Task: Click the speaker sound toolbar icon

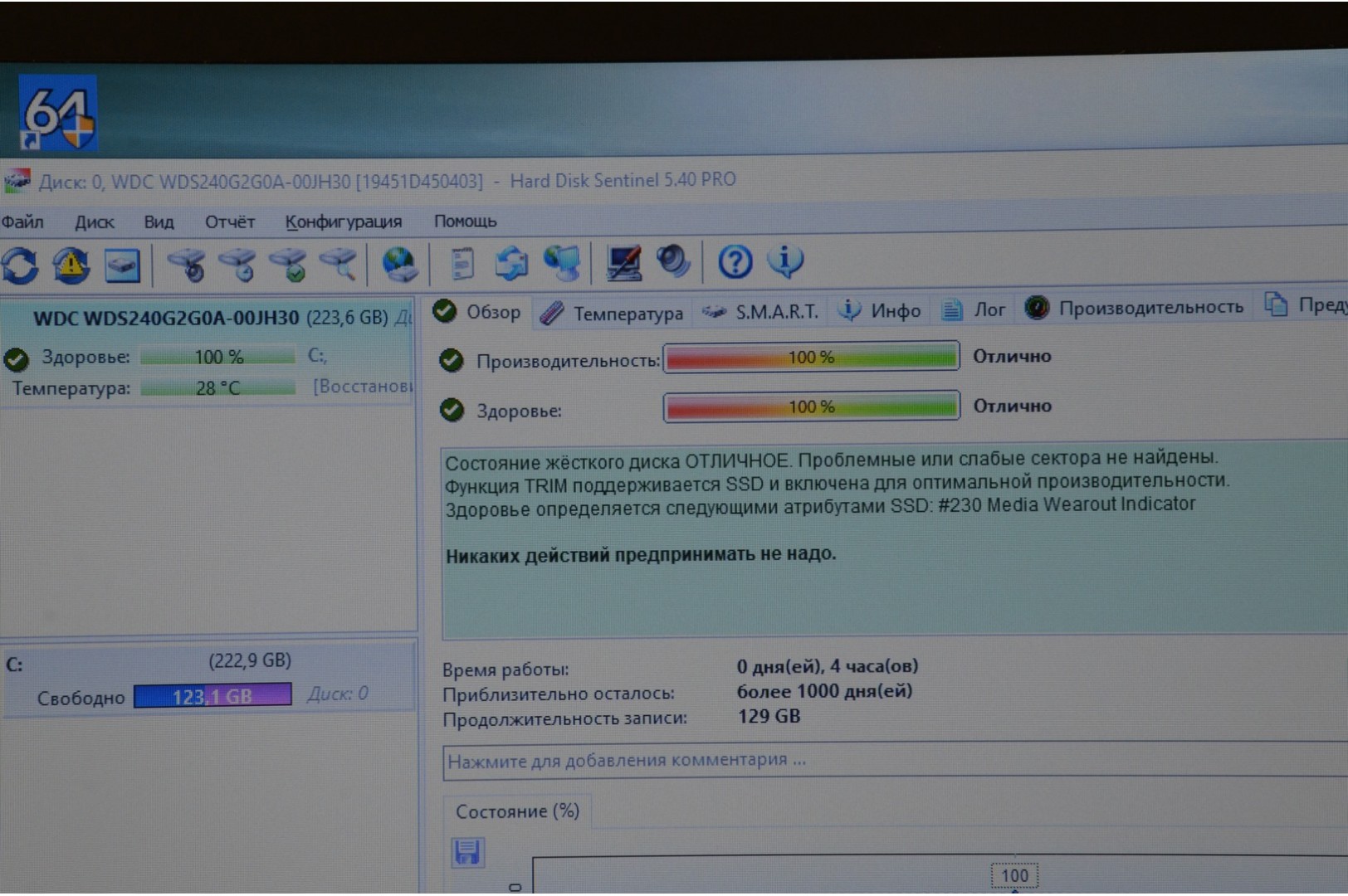Action: 673,262
